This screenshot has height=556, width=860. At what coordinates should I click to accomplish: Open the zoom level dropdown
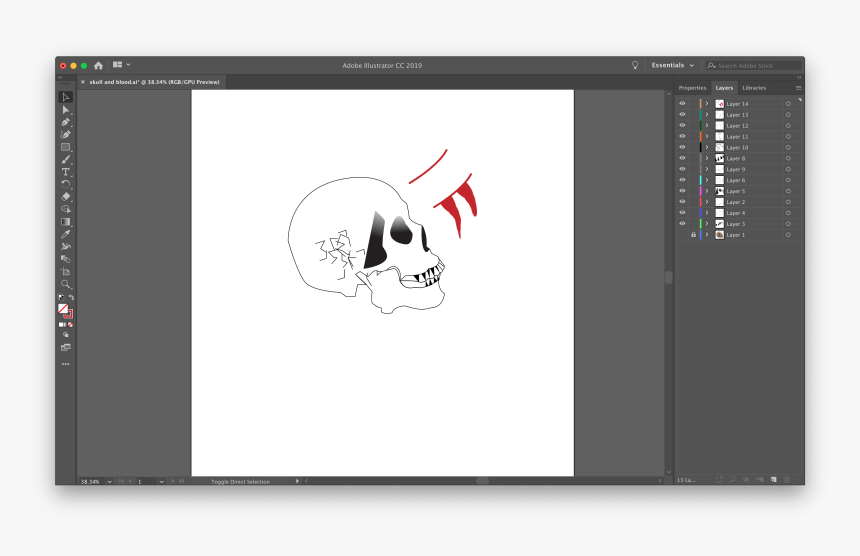(x=109, y=481)
